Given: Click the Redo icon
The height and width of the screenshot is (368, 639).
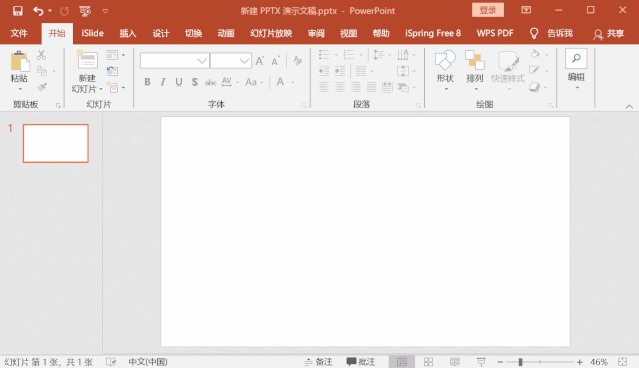Looking at the screenshot, I should [64, 11].
